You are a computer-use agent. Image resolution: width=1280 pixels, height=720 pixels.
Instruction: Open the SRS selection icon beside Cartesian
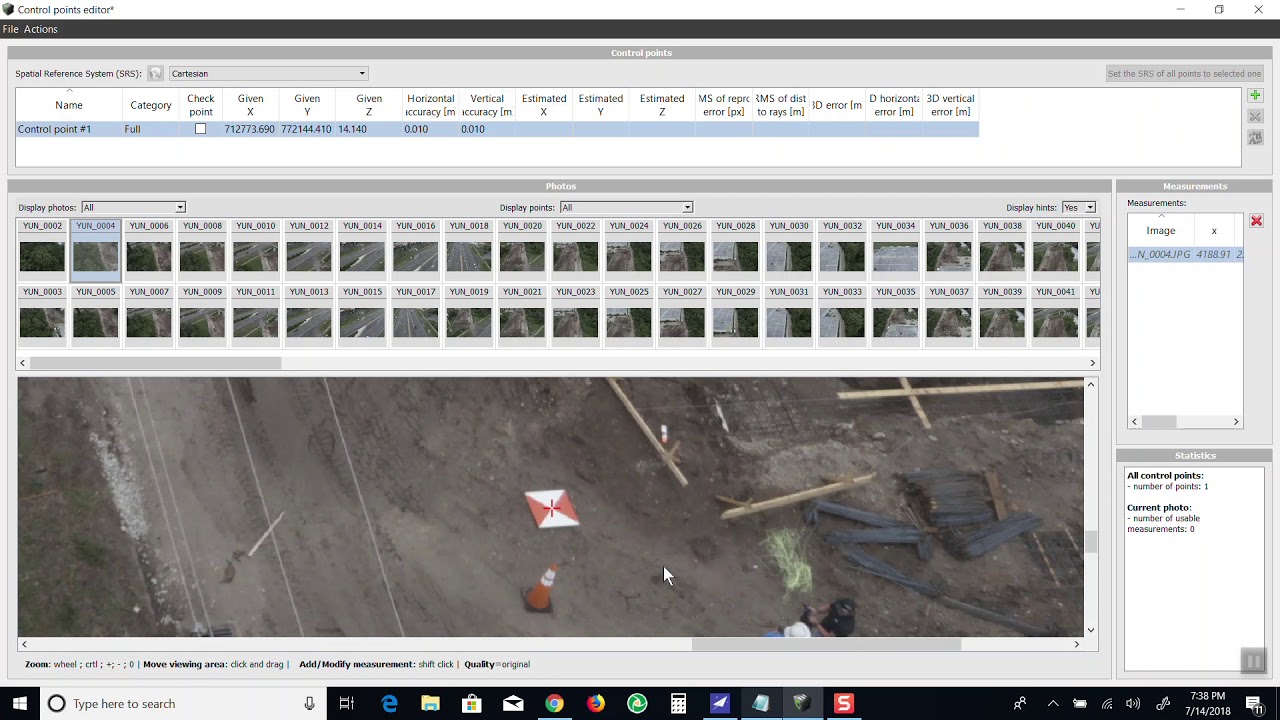[x=156, y=73]
